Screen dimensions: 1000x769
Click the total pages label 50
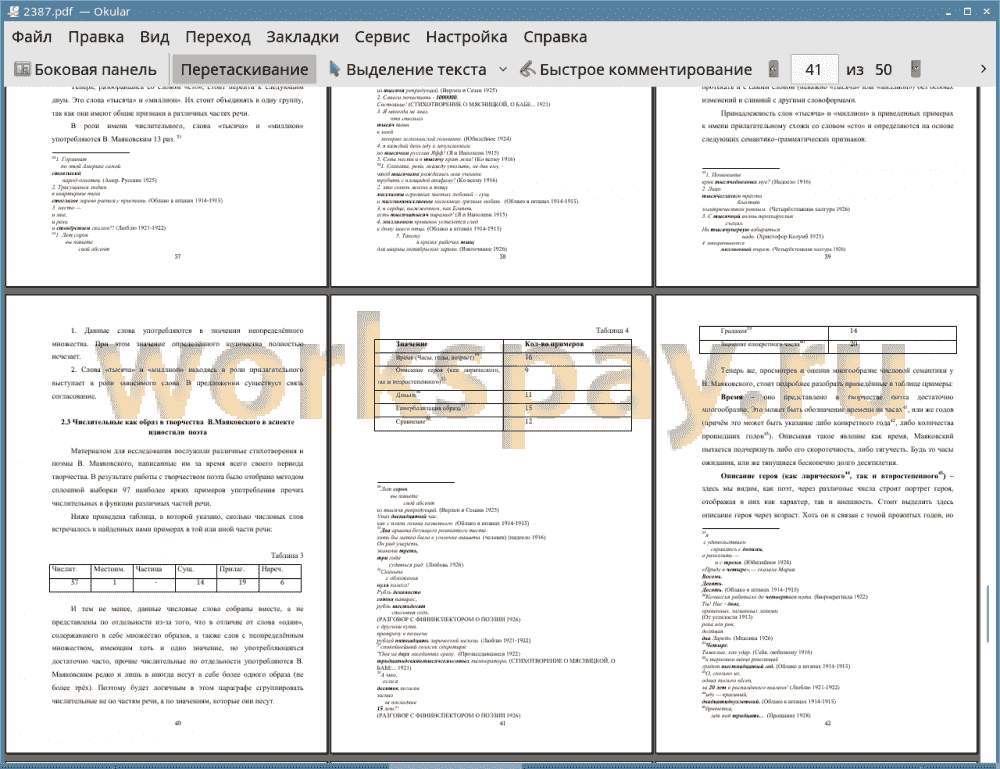point(883,70)
